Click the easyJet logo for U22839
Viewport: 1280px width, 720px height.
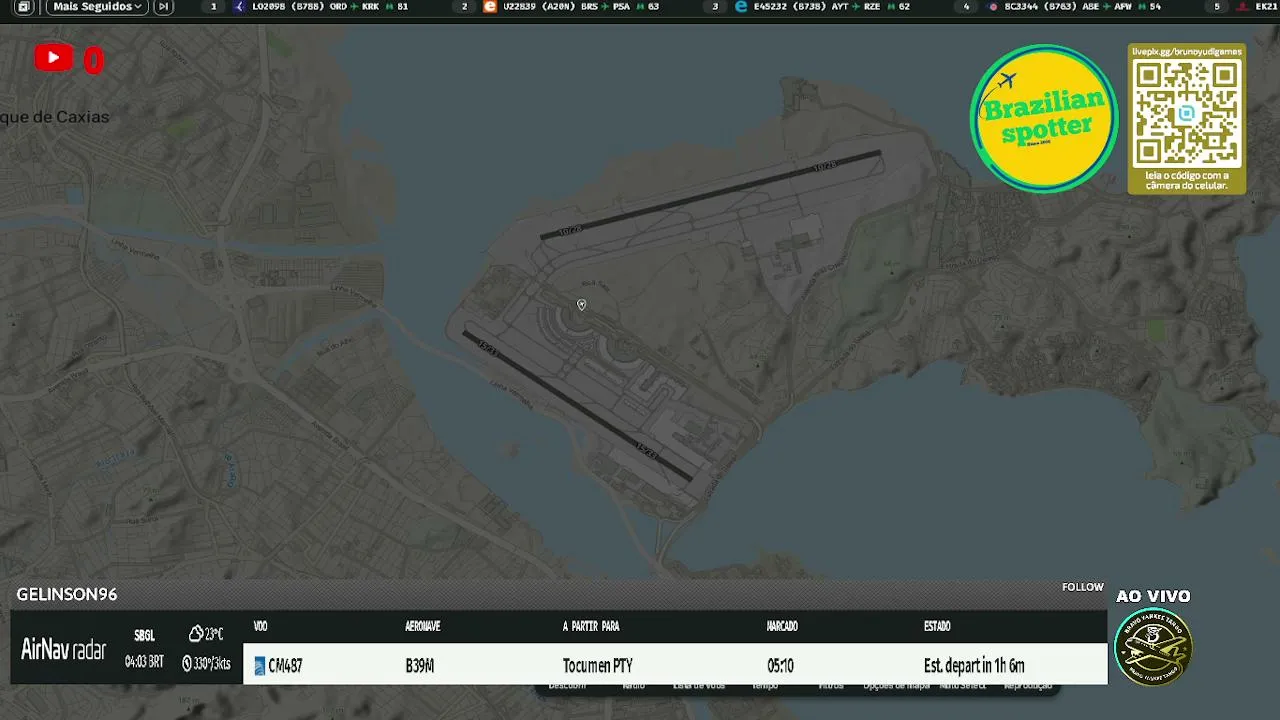pos(490,7)
